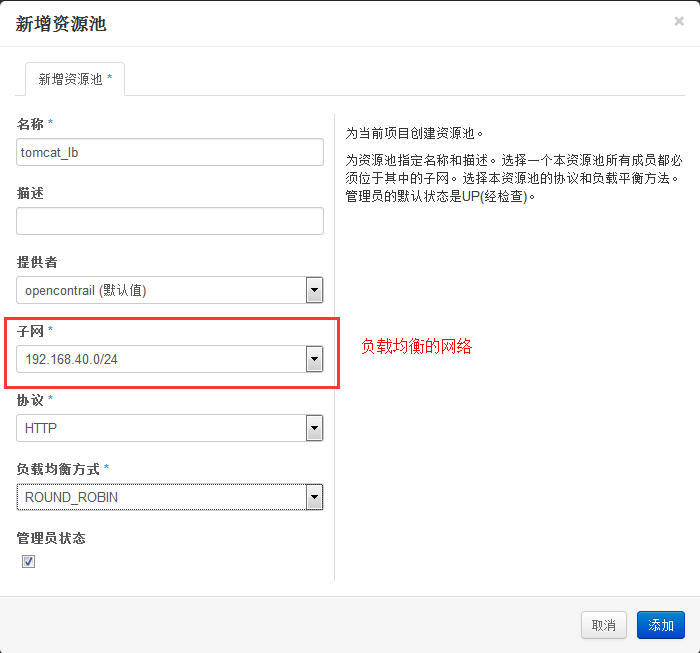Click the 协议 field label
Screen dimensions: 700x653
point(31,399)
